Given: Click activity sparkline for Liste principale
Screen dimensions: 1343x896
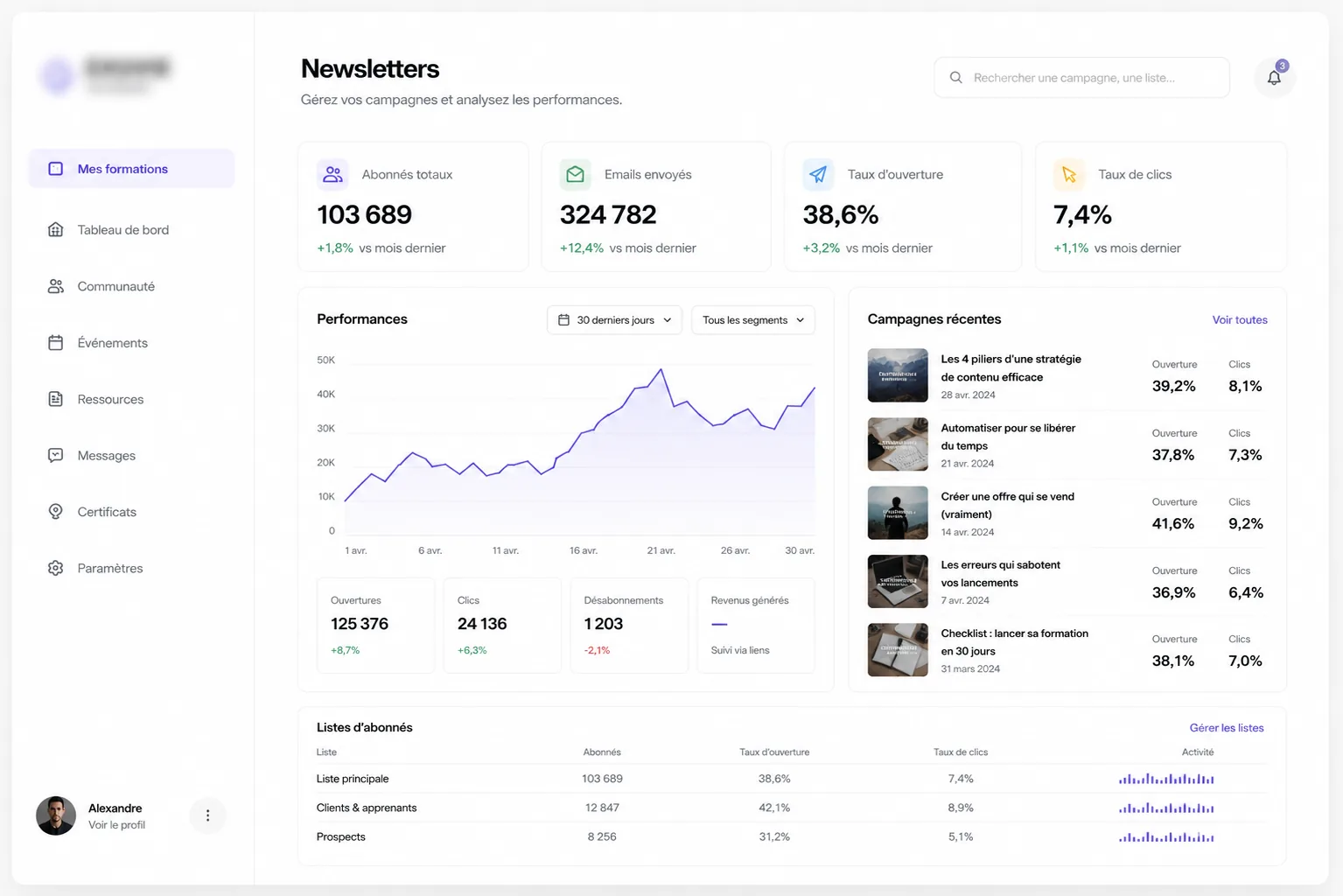Looking at the screenshot, I should click(x=1166, y=779).
